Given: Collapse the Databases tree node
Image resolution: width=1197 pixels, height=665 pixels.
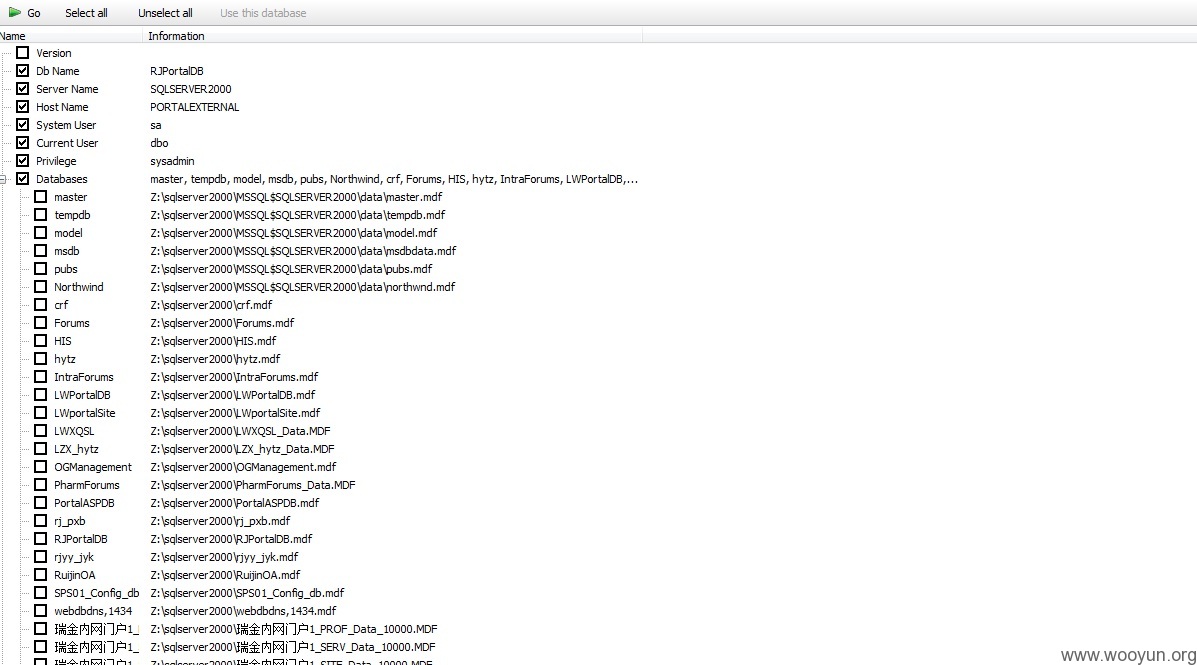Looking at the screenshot, I should click(x=3, y=179).
